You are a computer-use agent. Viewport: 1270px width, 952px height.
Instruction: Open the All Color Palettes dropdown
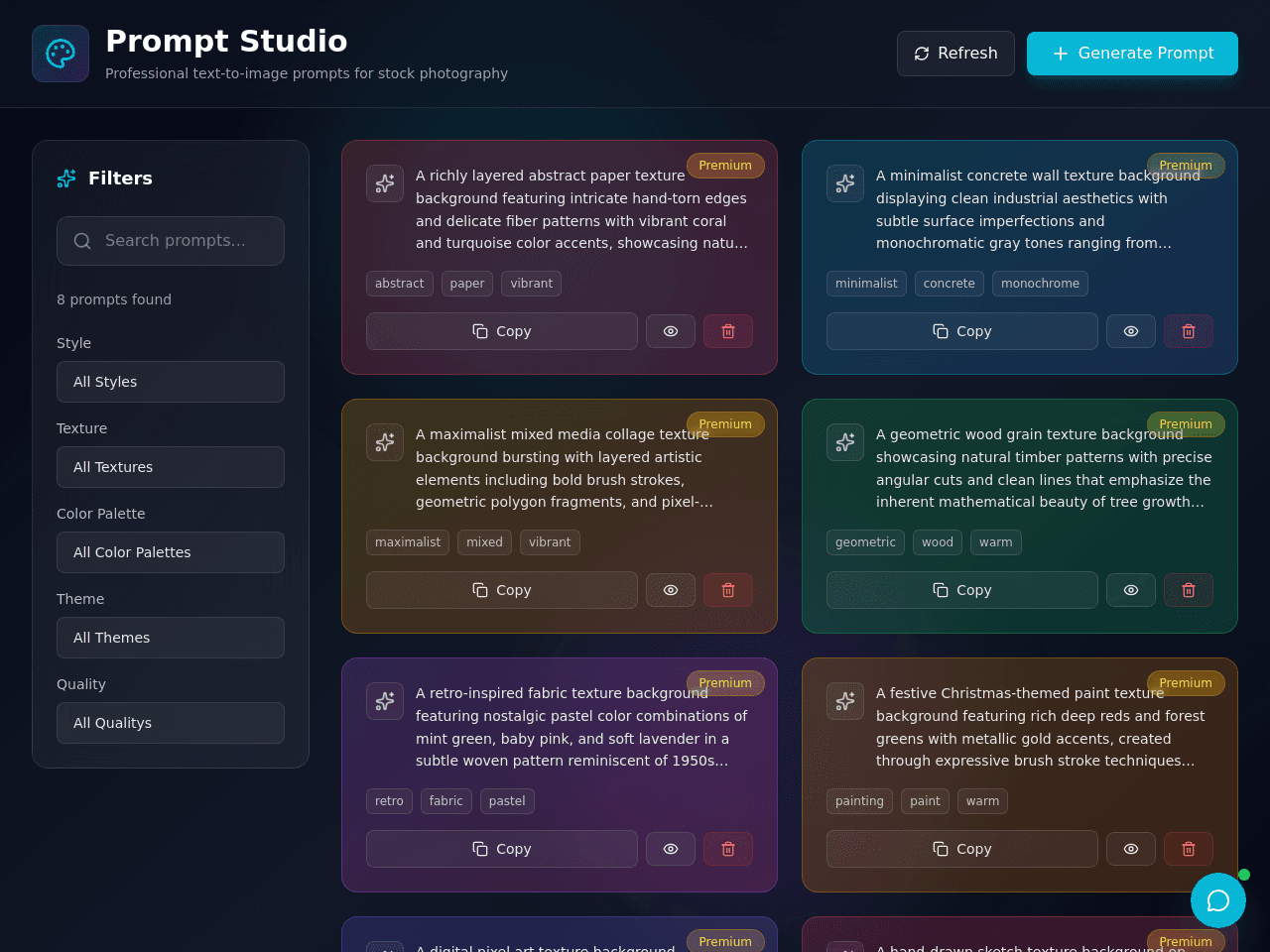pos(171,552)
